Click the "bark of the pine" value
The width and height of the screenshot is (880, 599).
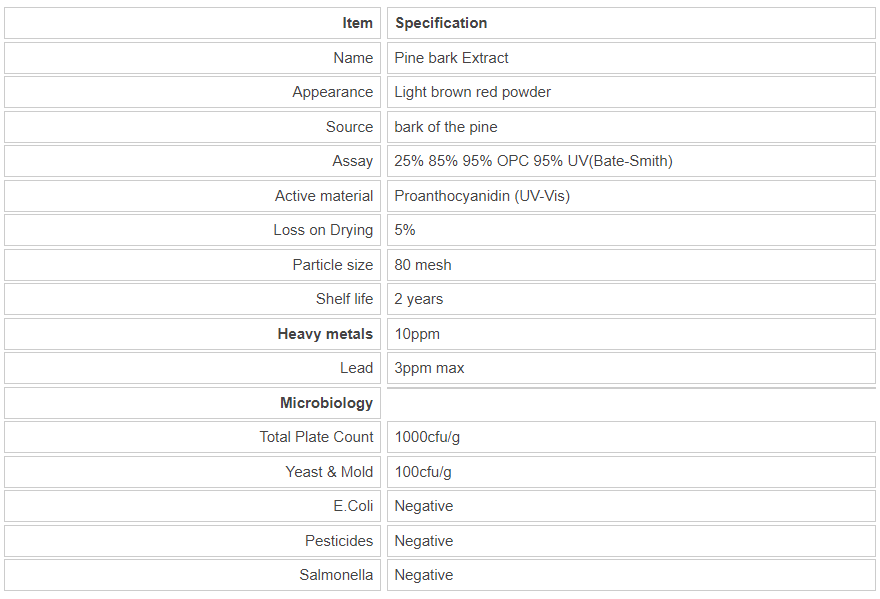(x=445, y=127)
